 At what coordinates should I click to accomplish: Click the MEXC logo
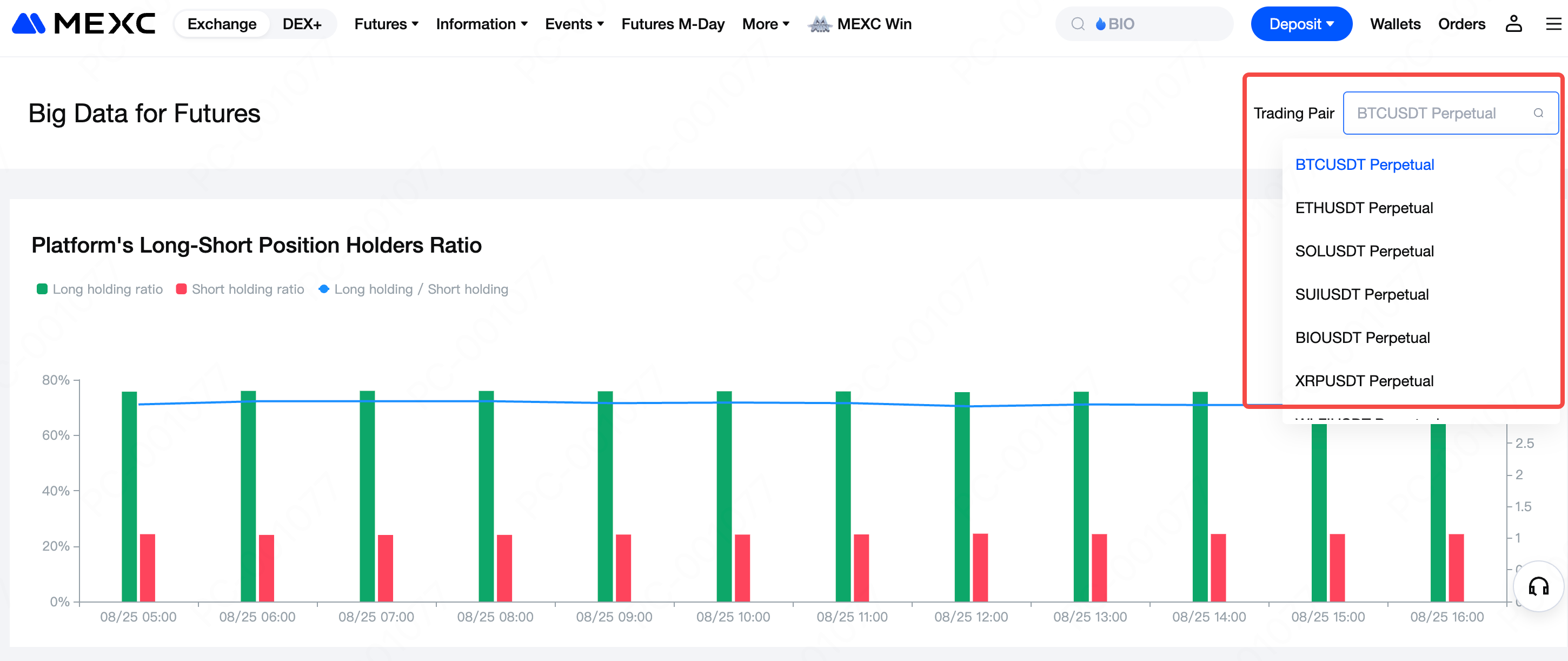[83, 24]
